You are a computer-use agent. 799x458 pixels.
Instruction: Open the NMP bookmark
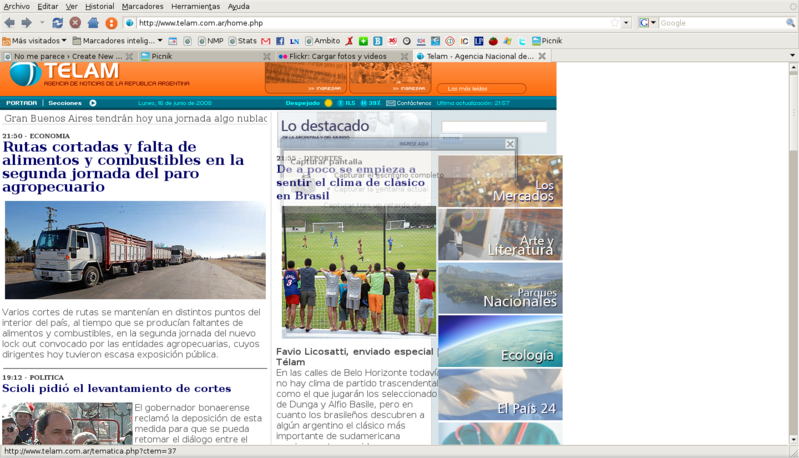tap(210, 41)
